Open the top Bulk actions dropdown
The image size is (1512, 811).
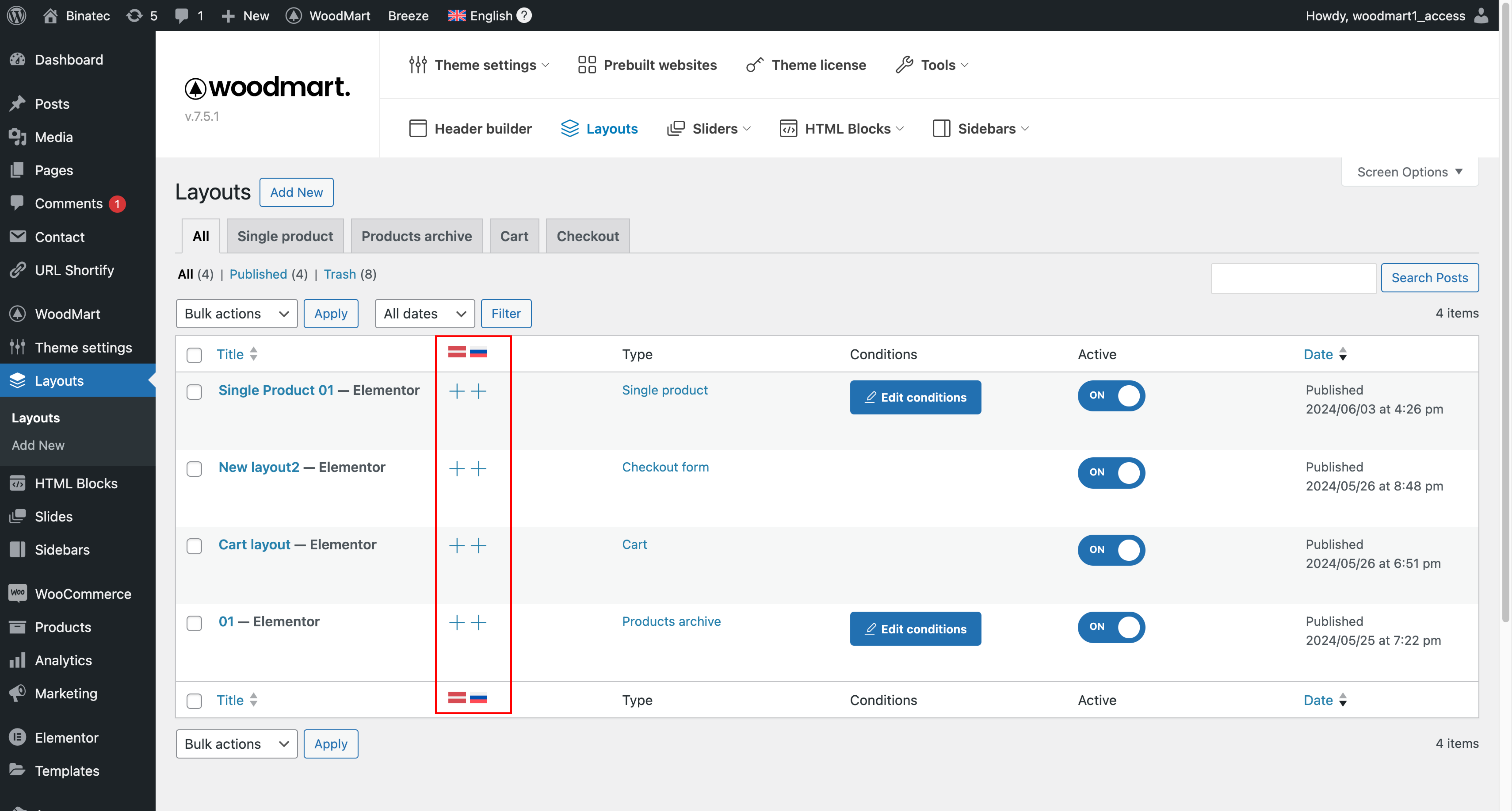(x=237, y=314)
